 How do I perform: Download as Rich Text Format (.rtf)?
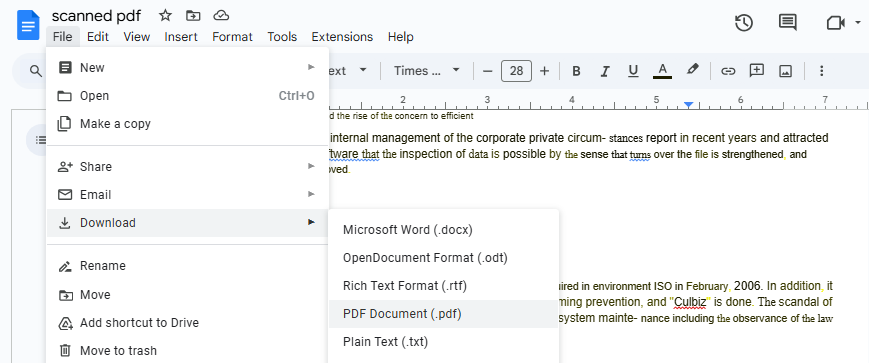443,286
